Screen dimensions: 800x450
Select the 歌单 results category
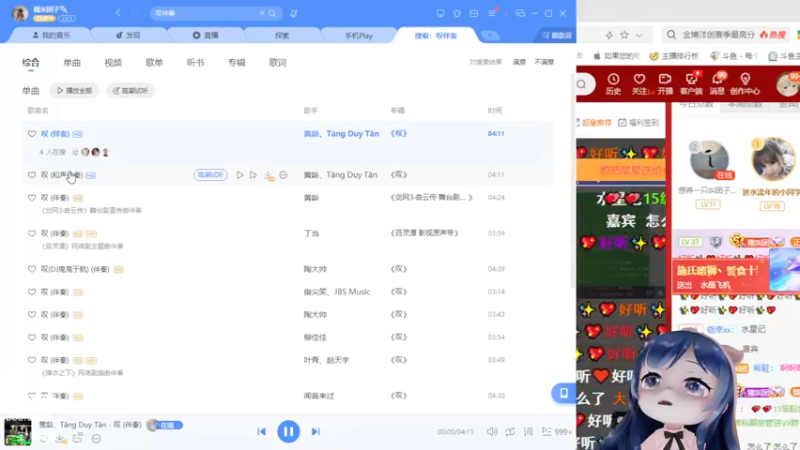154,62
